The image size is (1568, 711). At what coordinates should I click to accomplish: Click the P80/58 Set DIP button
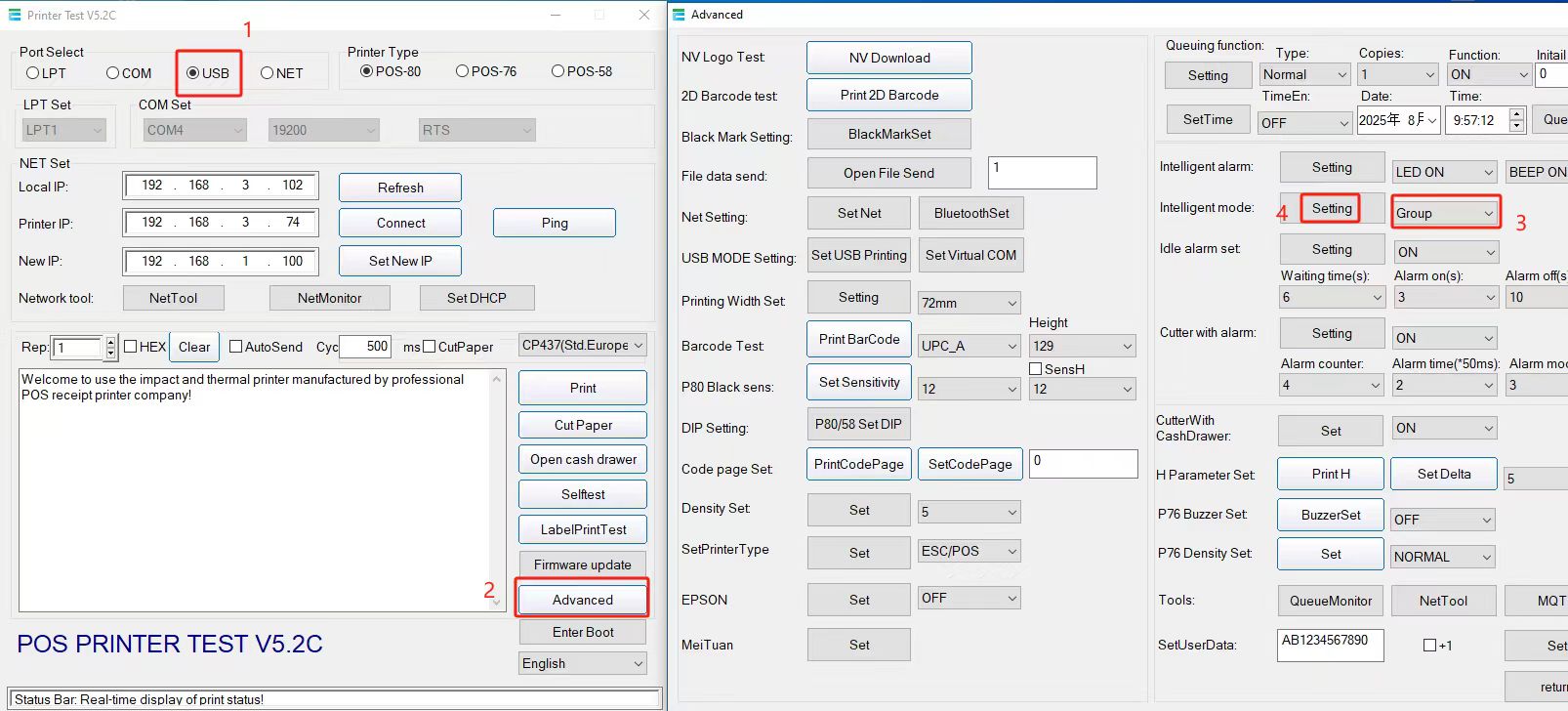tap(859, 424)
